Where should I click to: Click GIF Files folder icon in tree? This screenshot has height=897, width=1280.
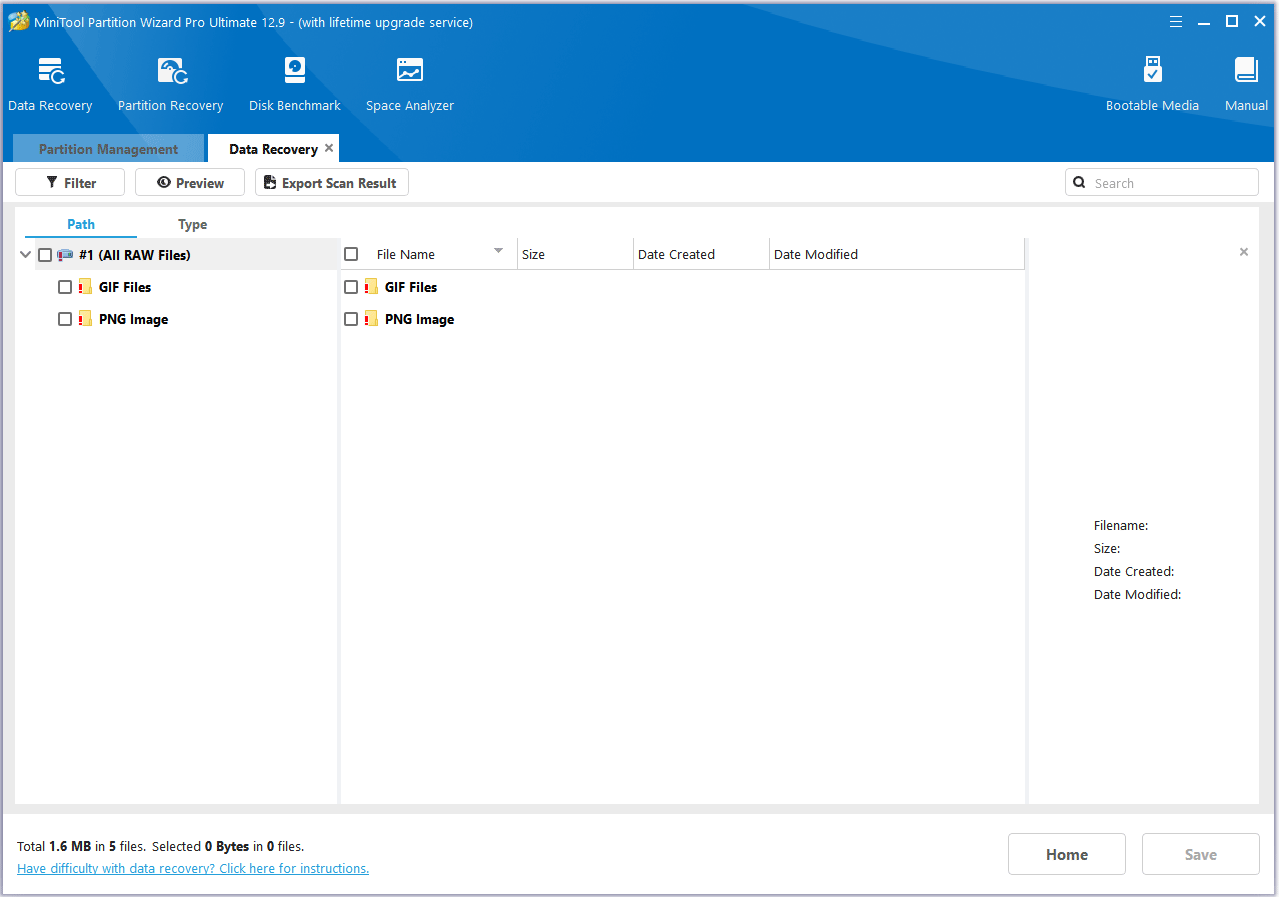85,287
